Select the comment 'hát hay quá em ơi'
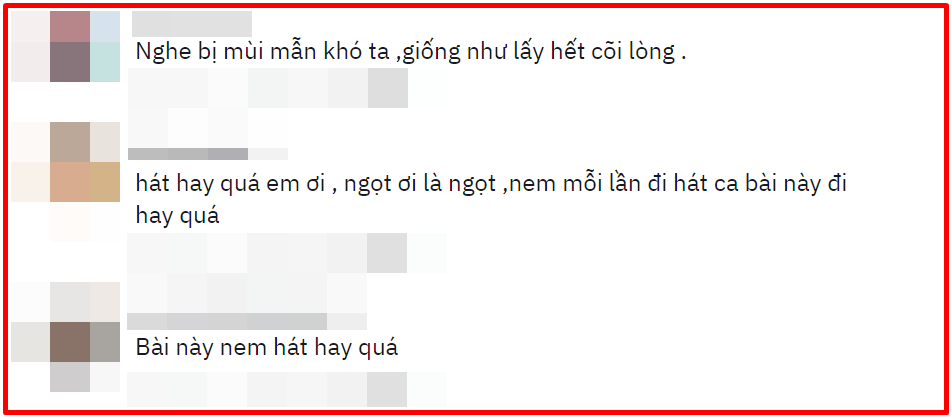This screenshot has width=952, height=418. (x=491, y=200)
